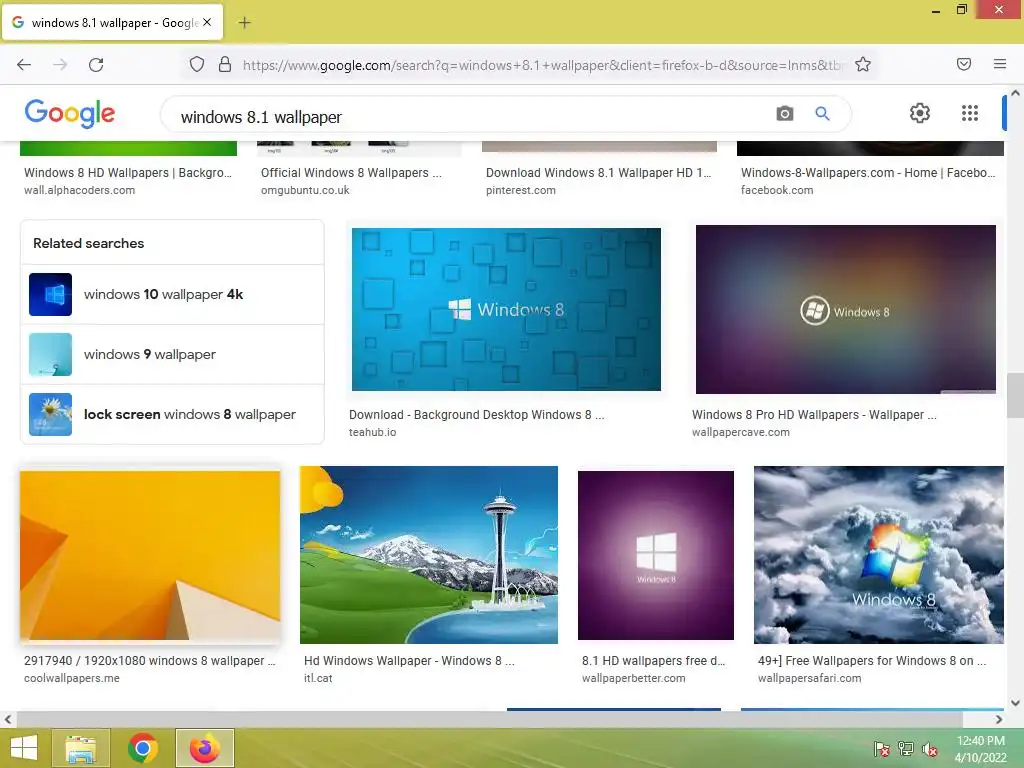Open Hd Windows Wallpaper - Windows 8 link
The height and width of the screenshot is (768, 1024).
pos(409,661)
